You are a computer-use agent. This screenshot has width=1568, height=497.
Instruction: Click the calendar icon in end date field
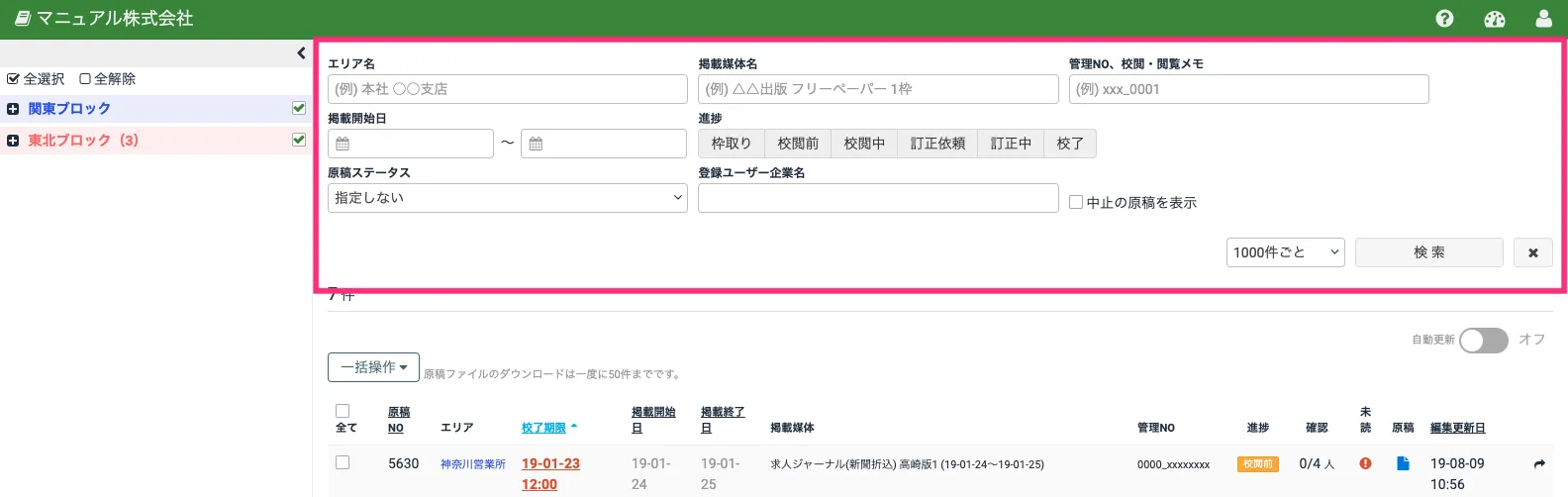click(536, 144)
